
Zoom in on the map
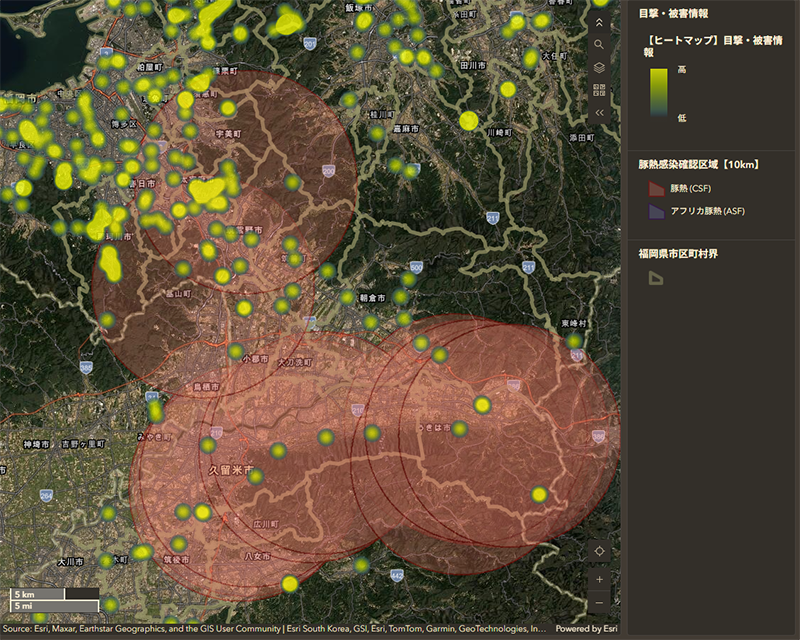(599, 579)
